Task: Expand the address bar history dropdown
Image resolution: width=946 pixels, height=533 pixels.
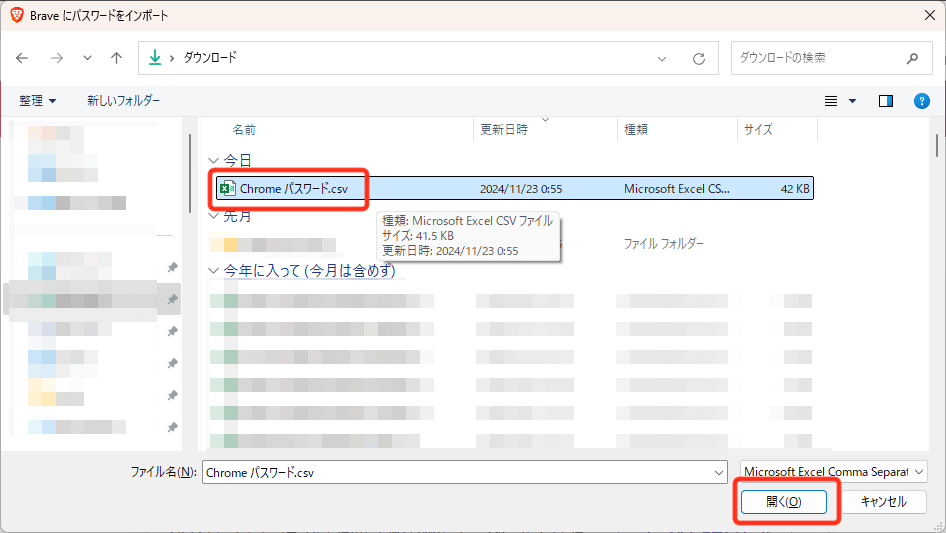Action: (662, 59)
